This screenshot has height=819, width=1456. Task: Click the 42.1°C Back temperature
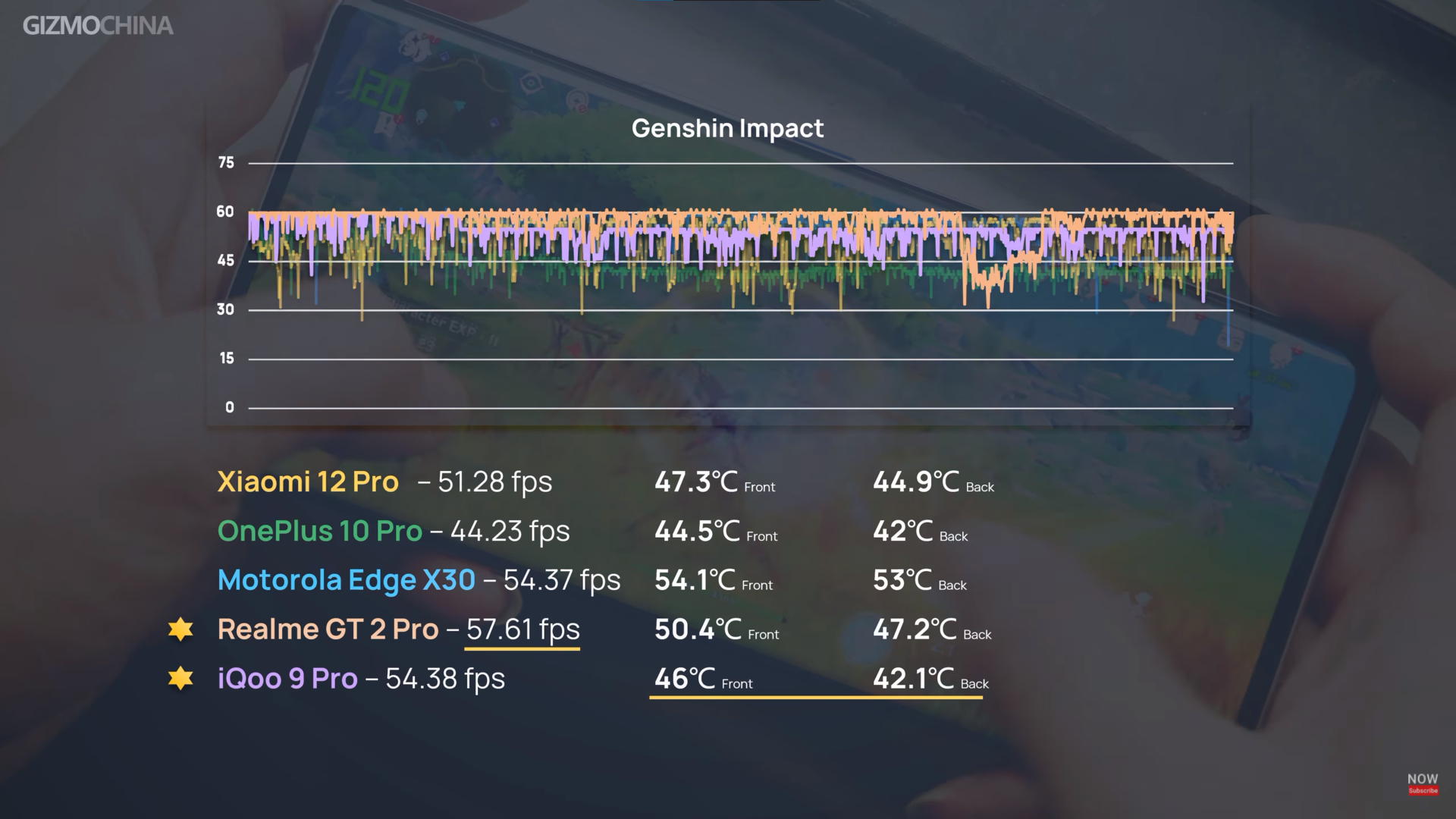click(930, 679)
